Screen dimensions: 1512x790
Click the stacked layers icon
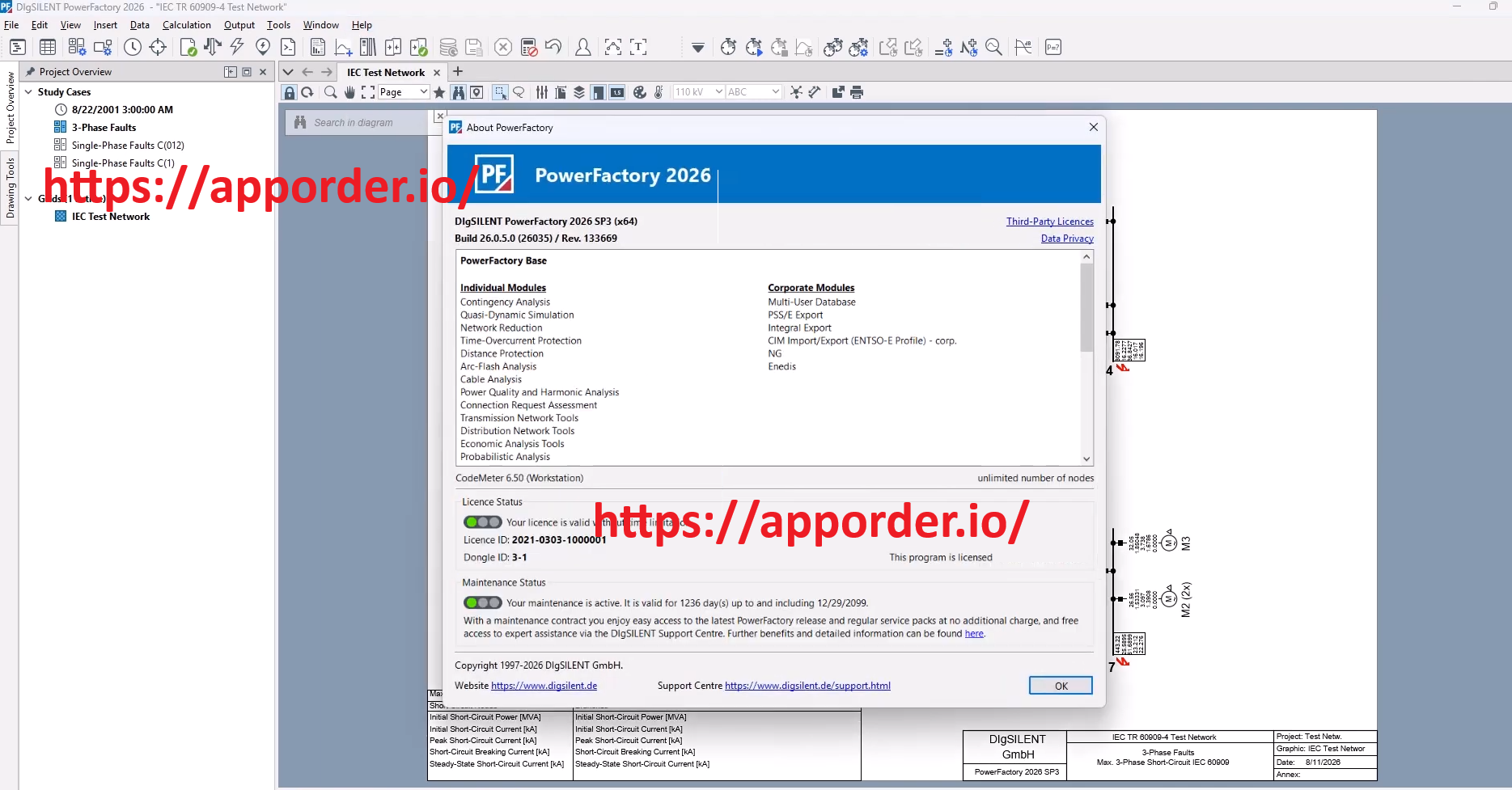(x=579, y=92)
